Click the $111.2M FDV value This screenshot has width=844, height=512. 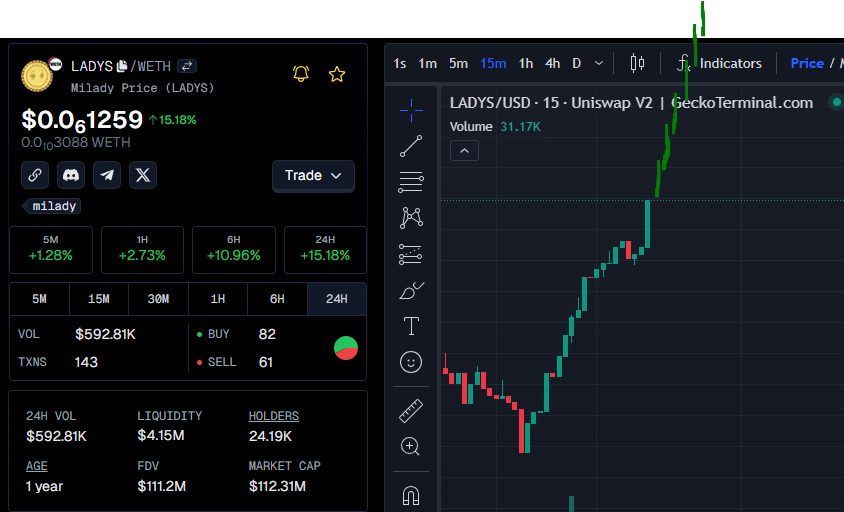coord(161,487)
